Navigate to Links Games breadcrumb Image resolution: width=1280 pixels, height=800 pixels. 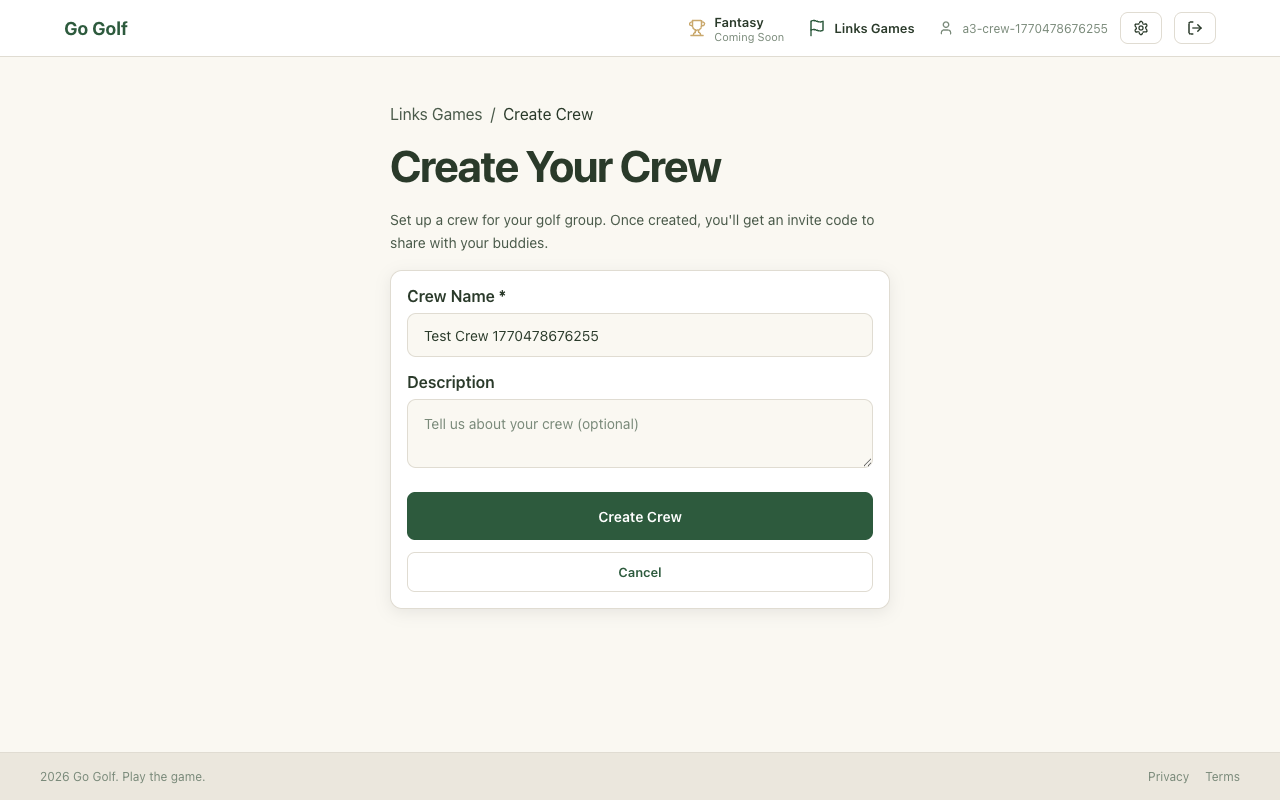click(436, 114)
